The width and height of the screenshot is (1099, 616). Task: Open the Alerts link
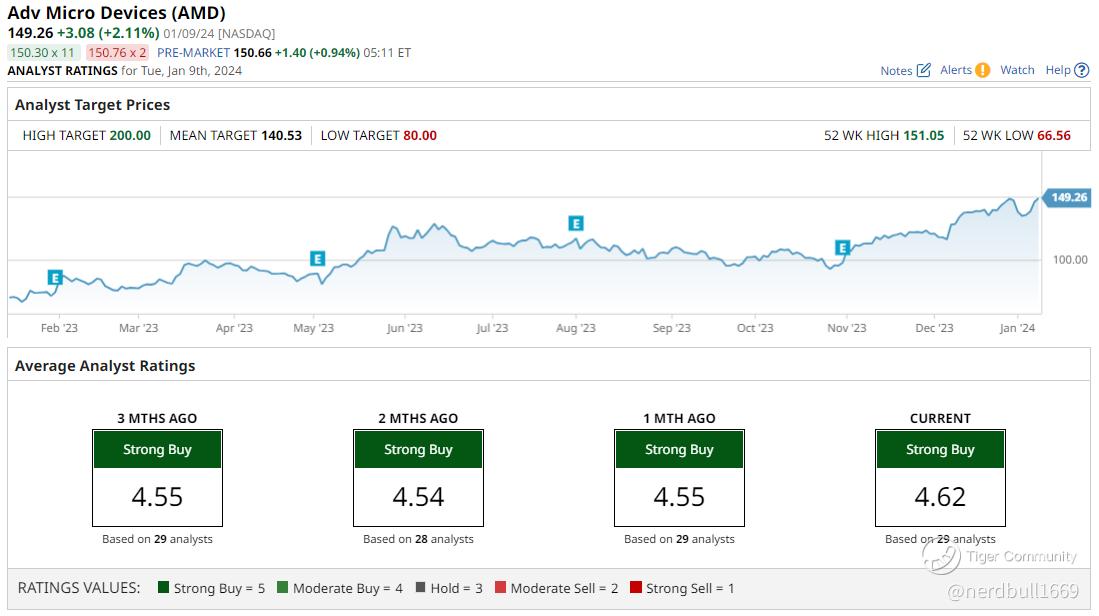tap(956, 70)
